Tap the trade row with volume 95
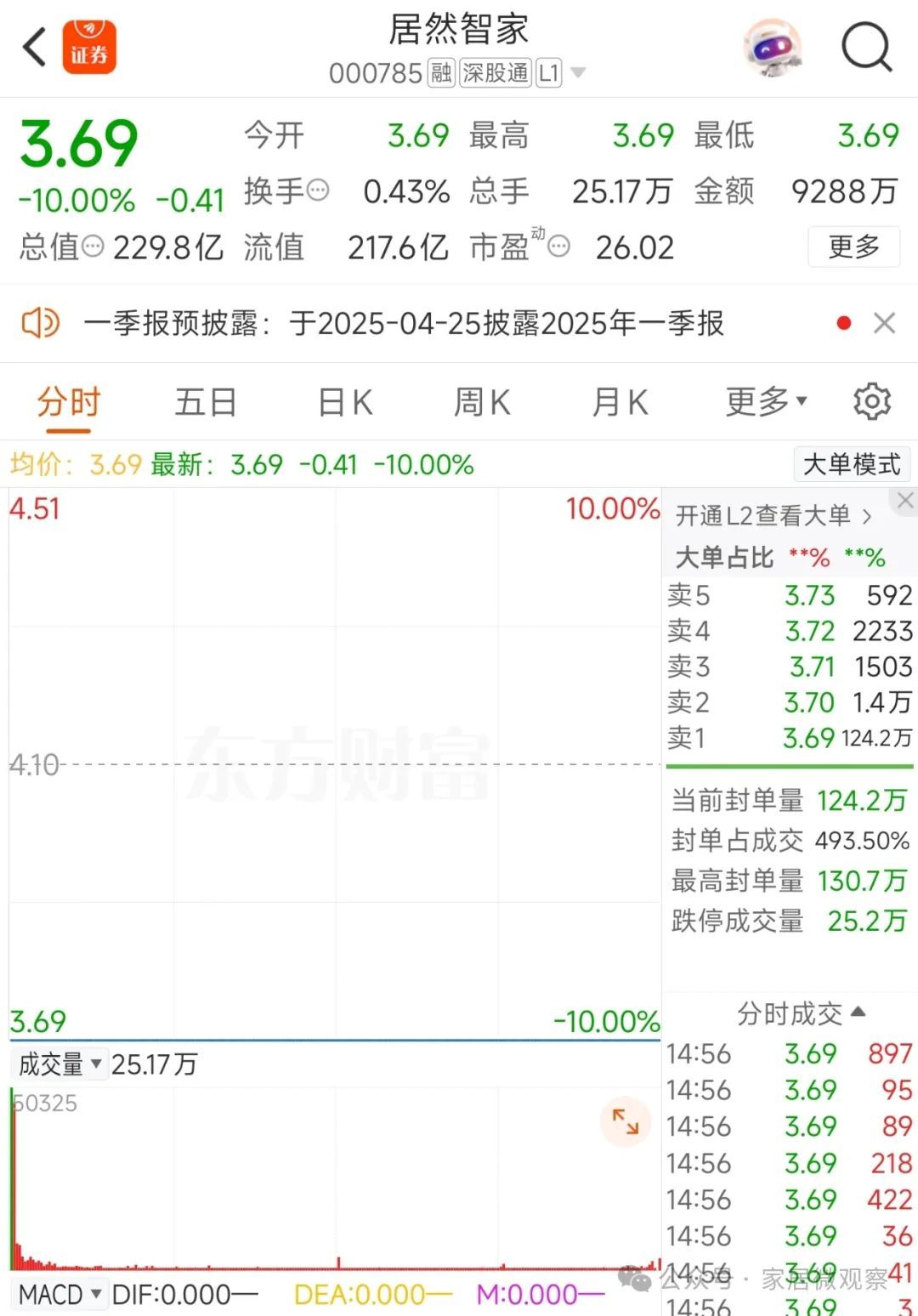 (790, 1091)
